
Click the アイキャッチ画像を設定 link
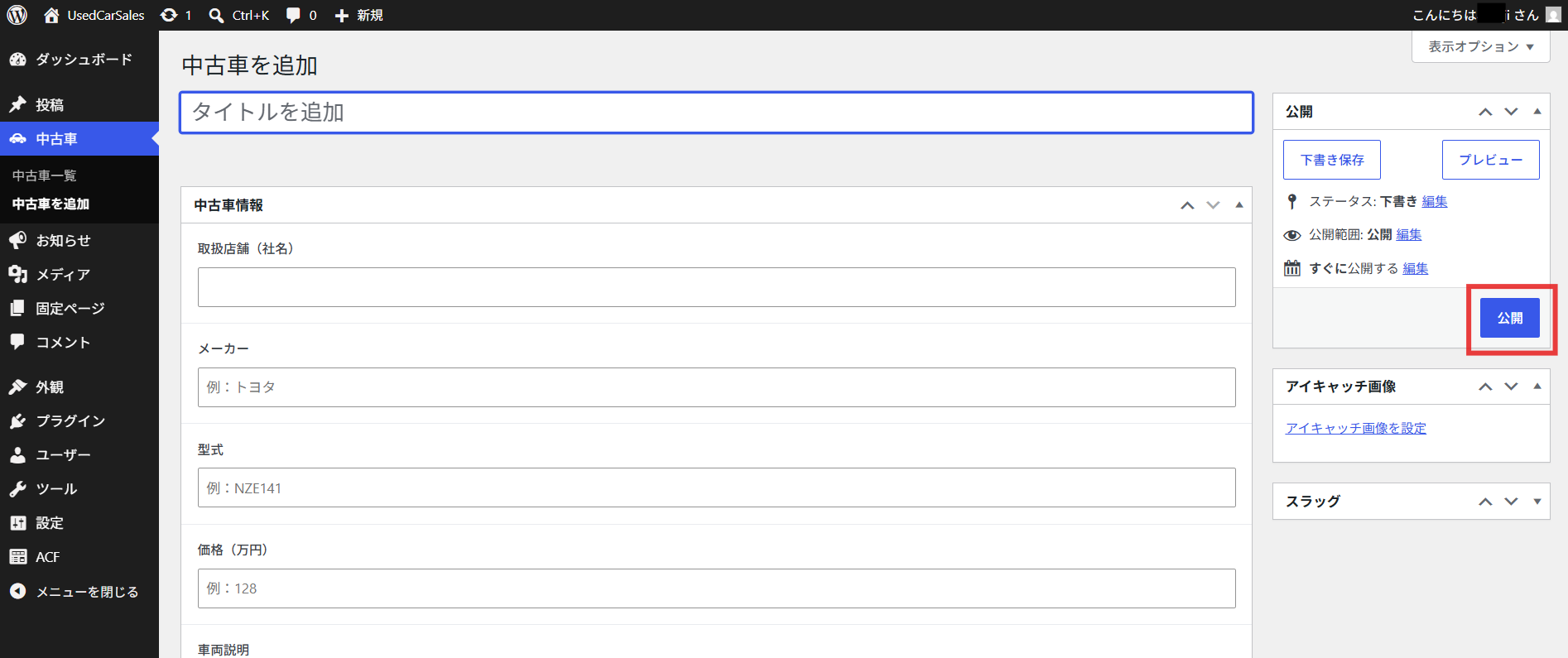coord(1356,428)
